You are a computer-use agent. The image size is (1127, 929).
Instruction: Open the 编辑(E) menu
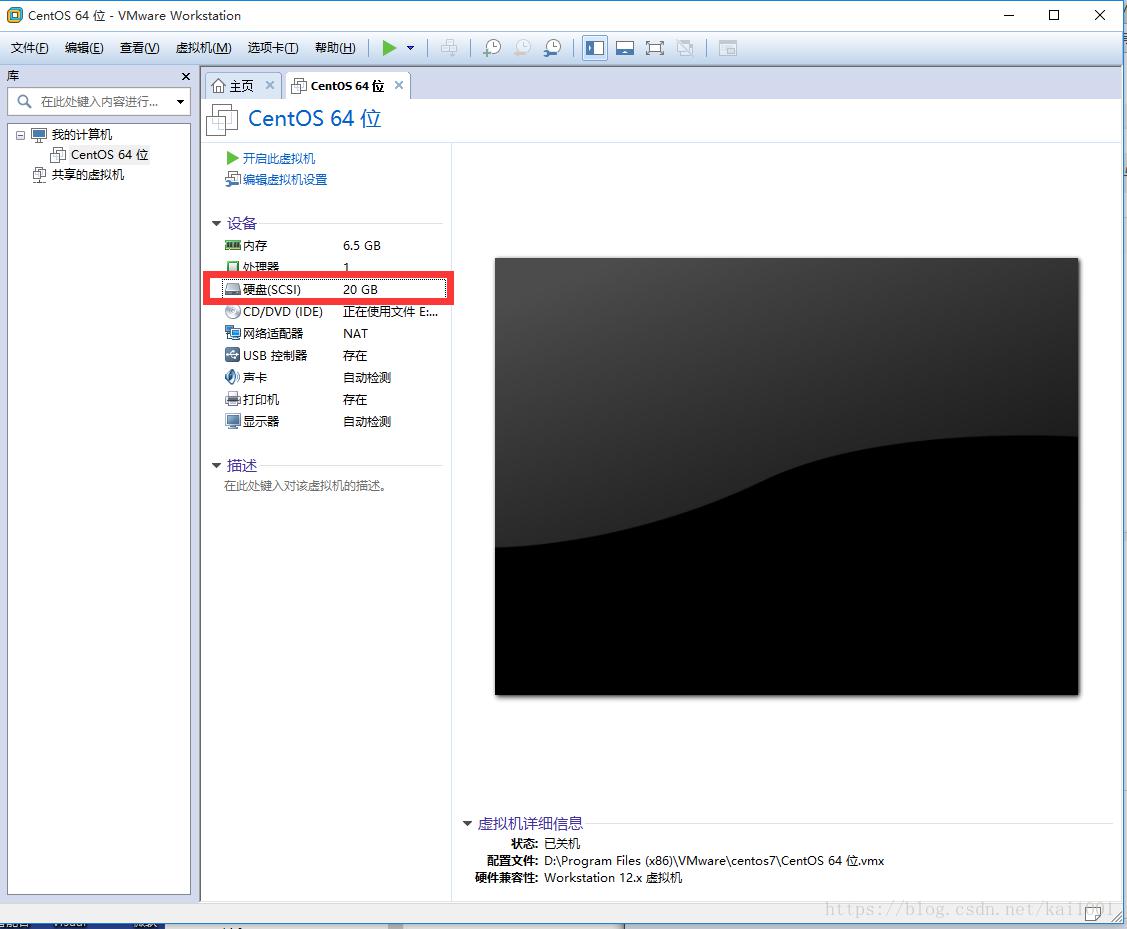[84, 48]
